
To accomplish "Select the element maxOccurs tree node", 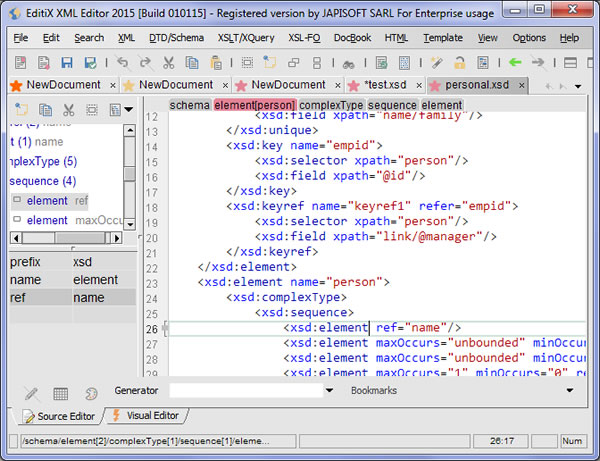I will [x=68, y=220].
